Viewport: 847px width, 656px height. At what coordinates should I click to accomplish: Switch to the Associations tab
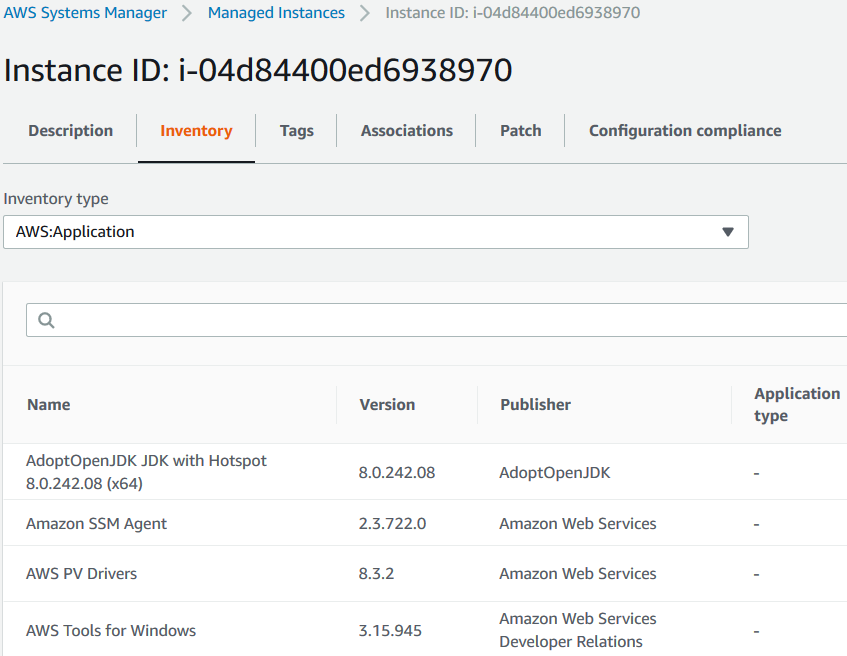click(407, 131)
